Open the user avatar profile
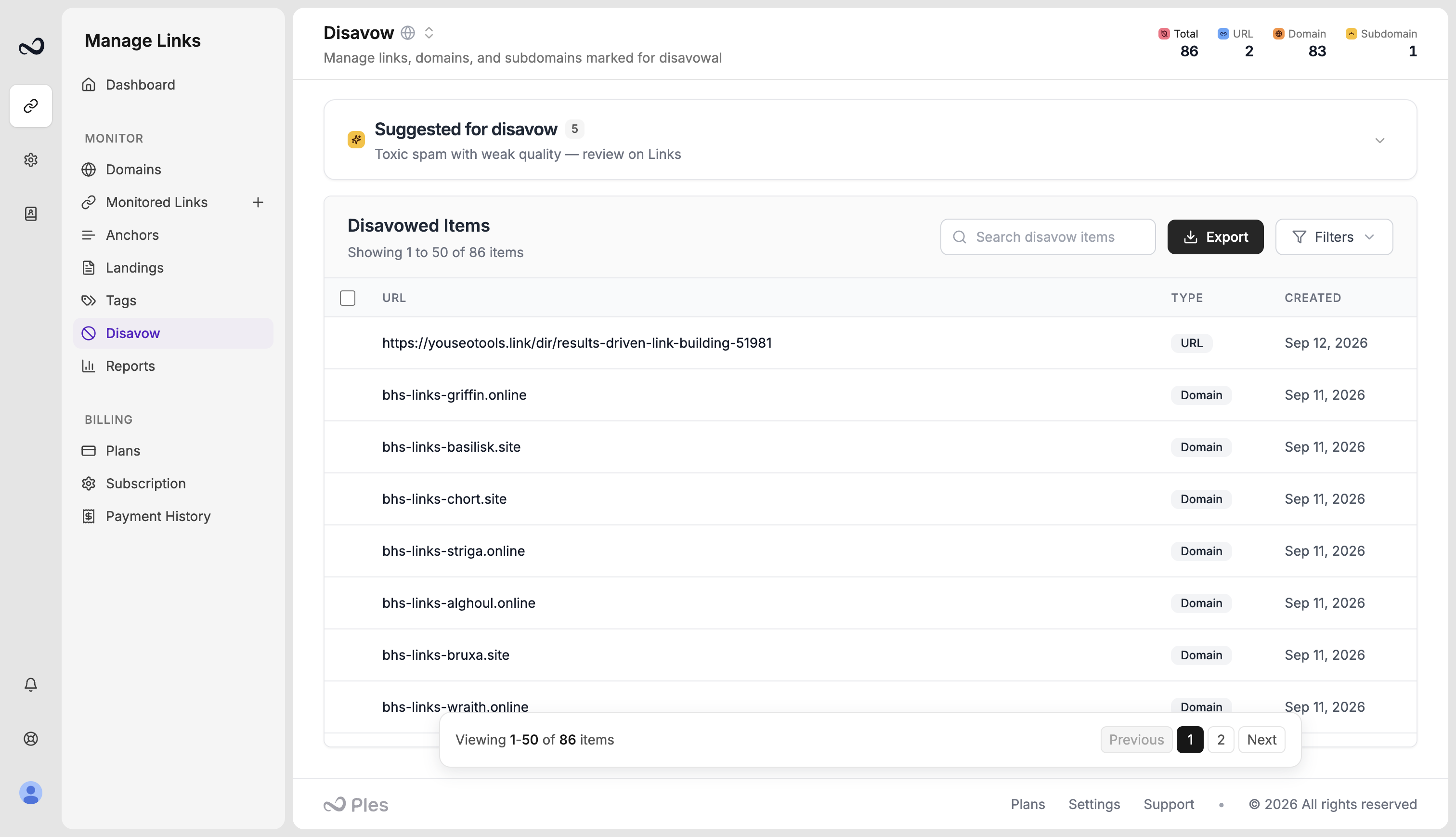Screen dimensions: 1456x837 31,793
